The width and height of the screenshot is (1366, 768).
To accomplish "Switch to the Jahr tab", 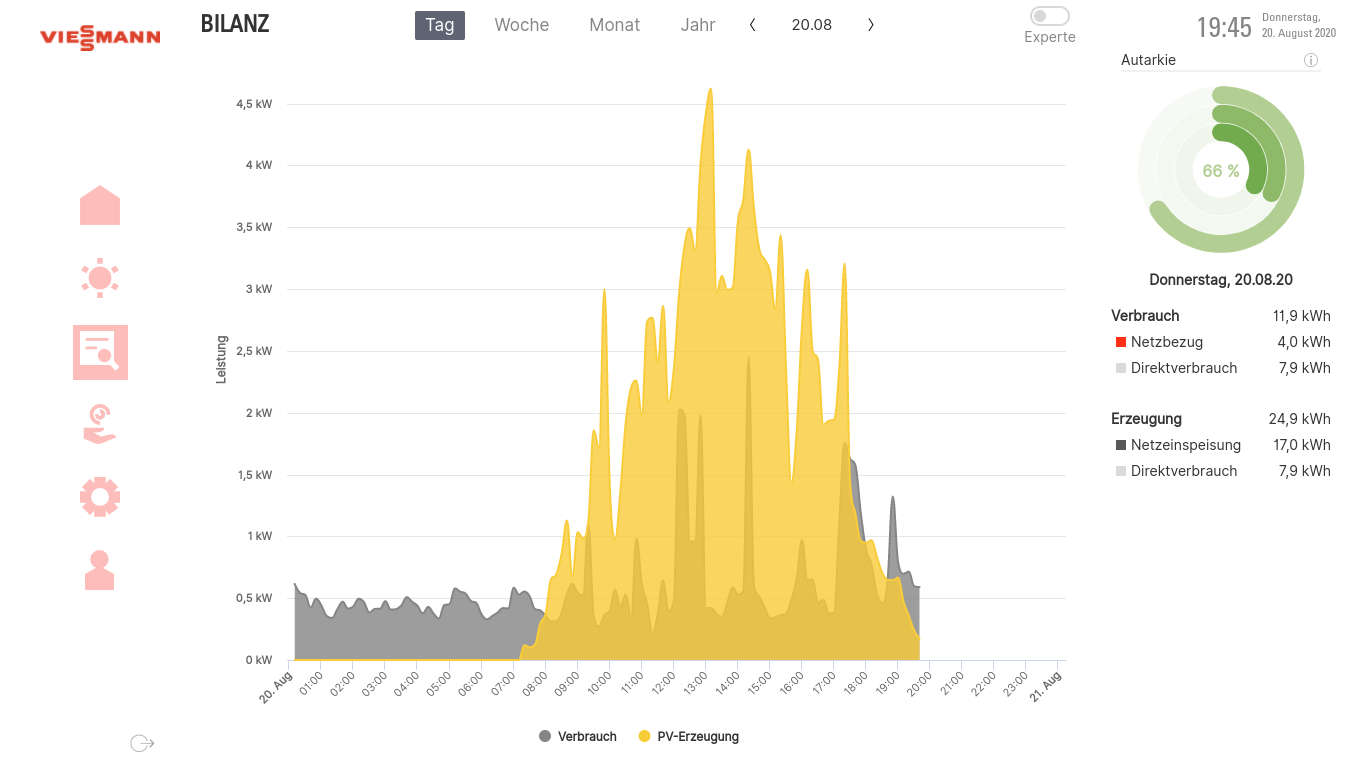I will coord(698,25).
